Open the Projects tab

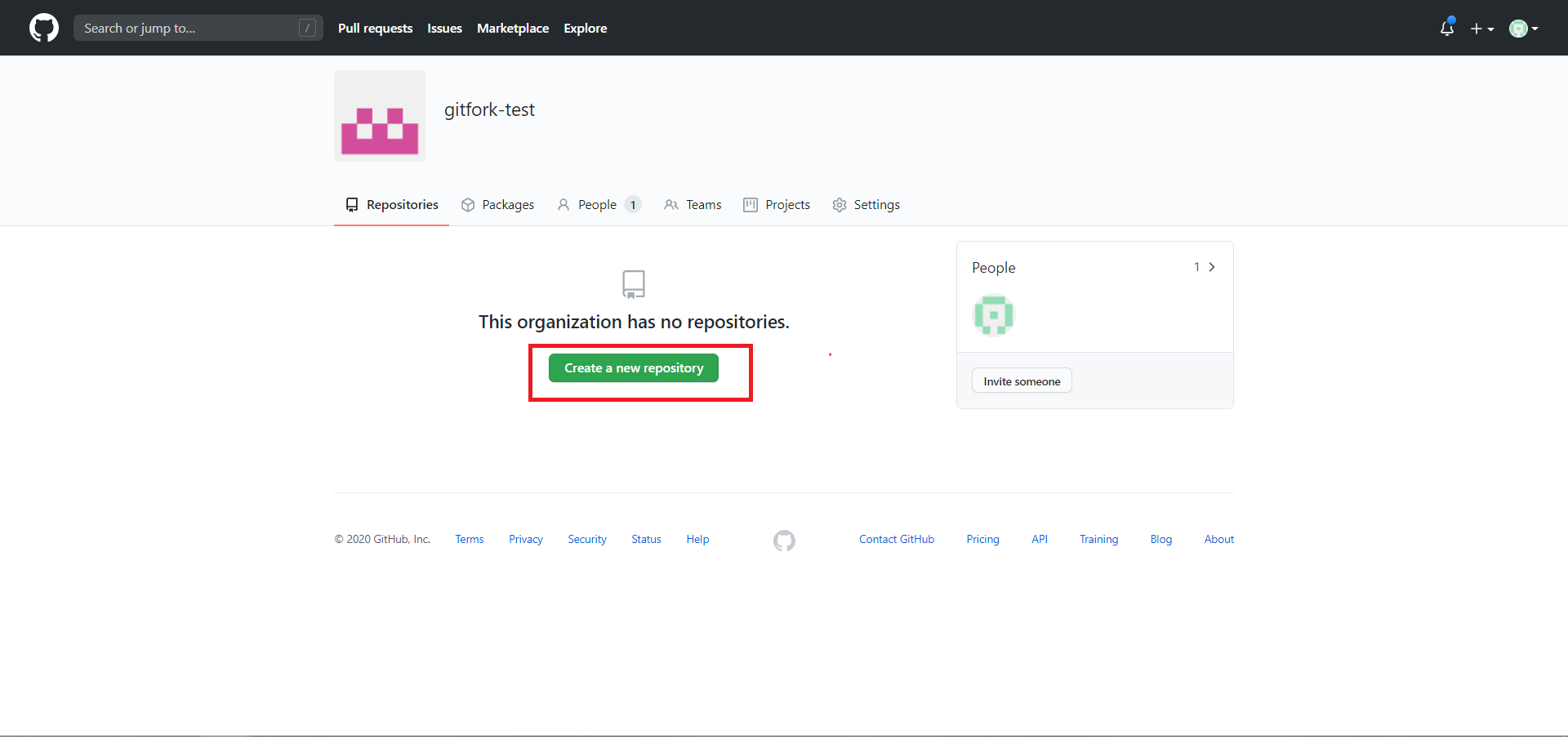coord(777,205)
